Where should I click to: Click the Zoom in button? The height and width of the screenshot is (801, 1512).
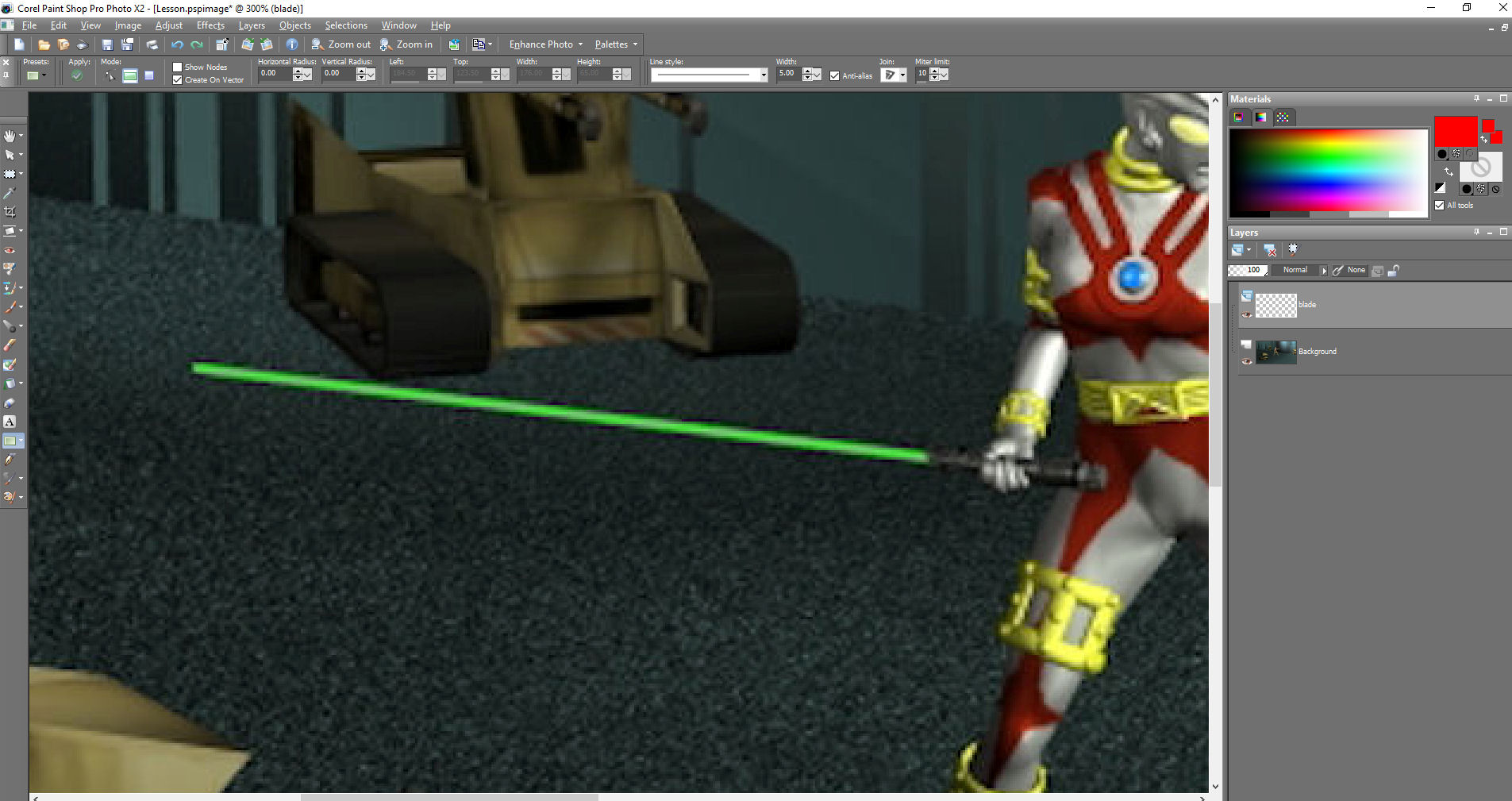pos(406,44)
